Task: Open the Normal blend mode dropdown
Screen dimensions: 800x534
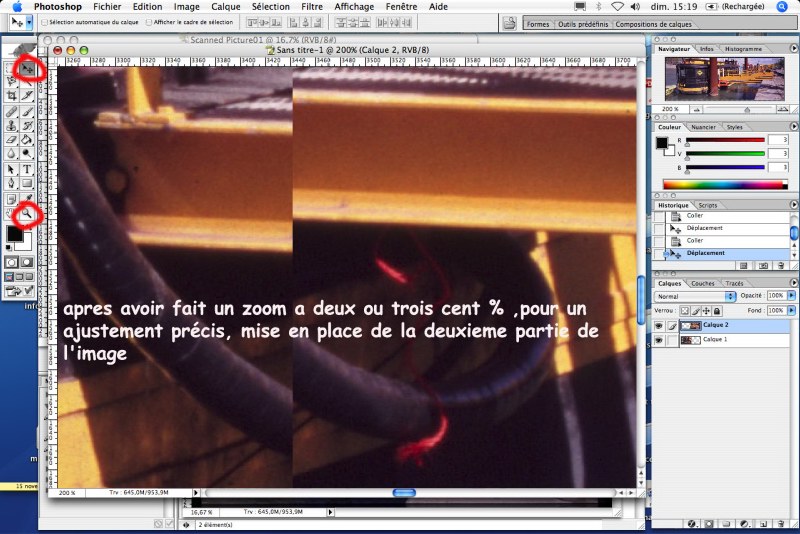Action: tap(695, 296)
